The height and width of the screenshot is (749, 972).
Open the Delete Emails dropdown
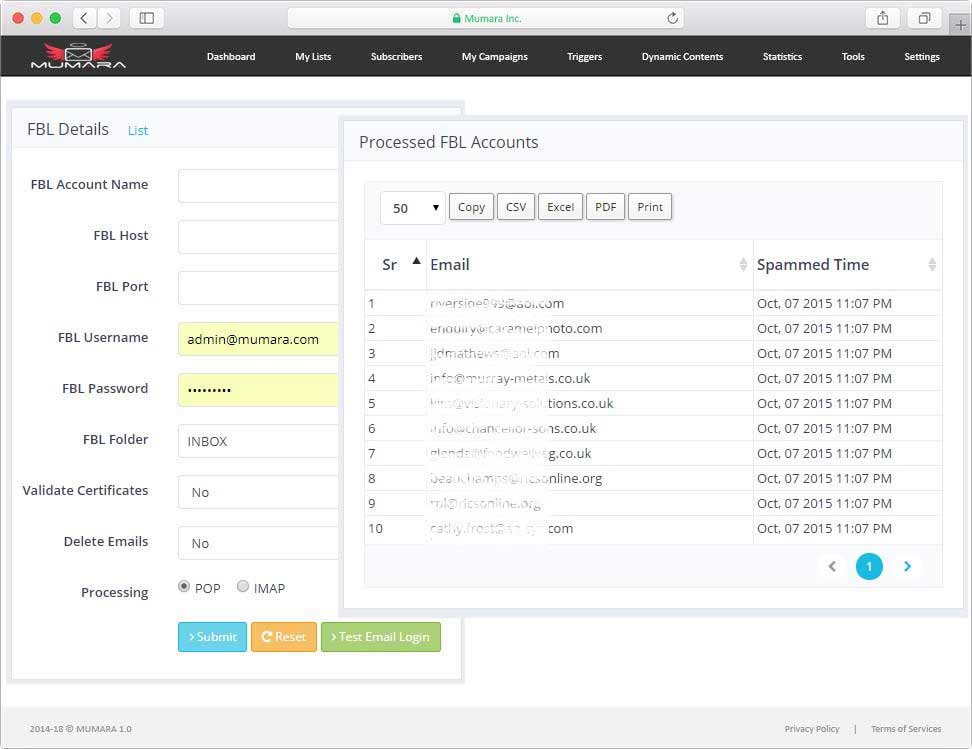click(256, 542)
